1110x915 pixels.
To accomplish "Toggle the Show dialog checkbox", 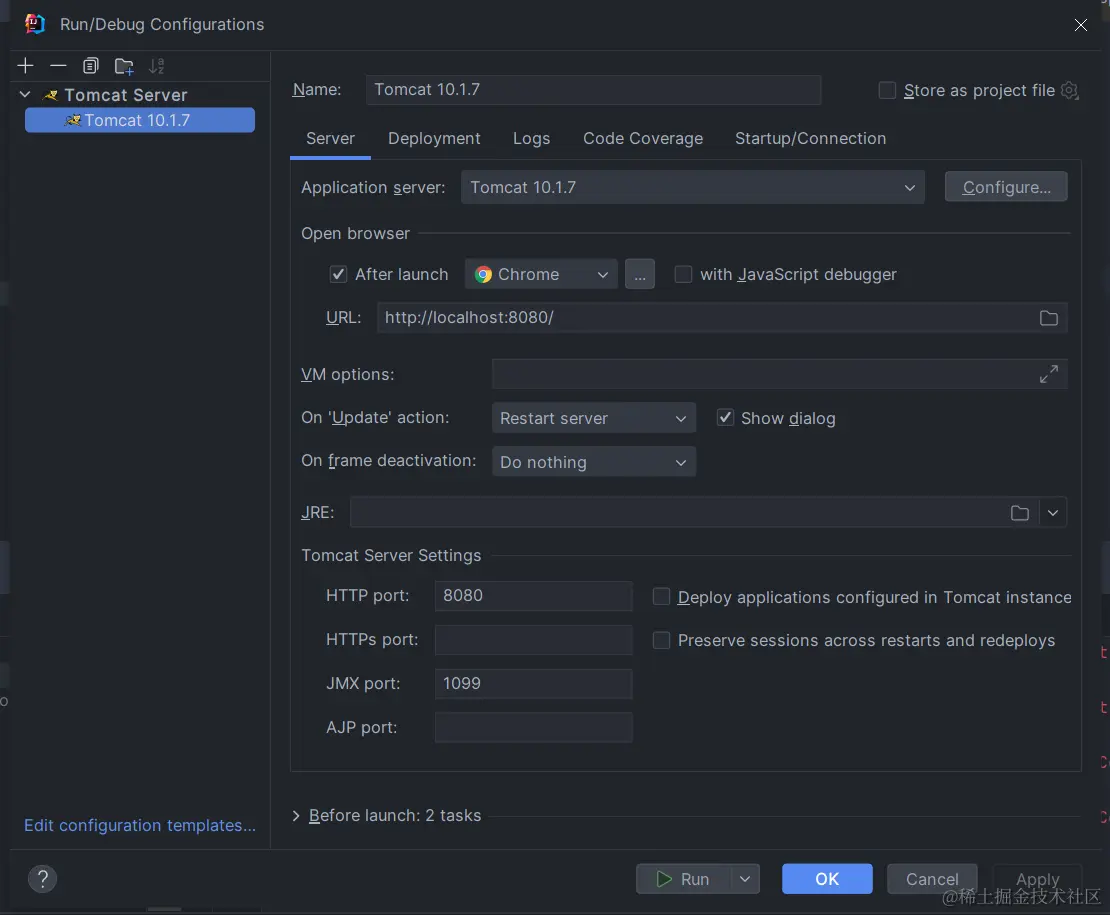I will [725, 418].
